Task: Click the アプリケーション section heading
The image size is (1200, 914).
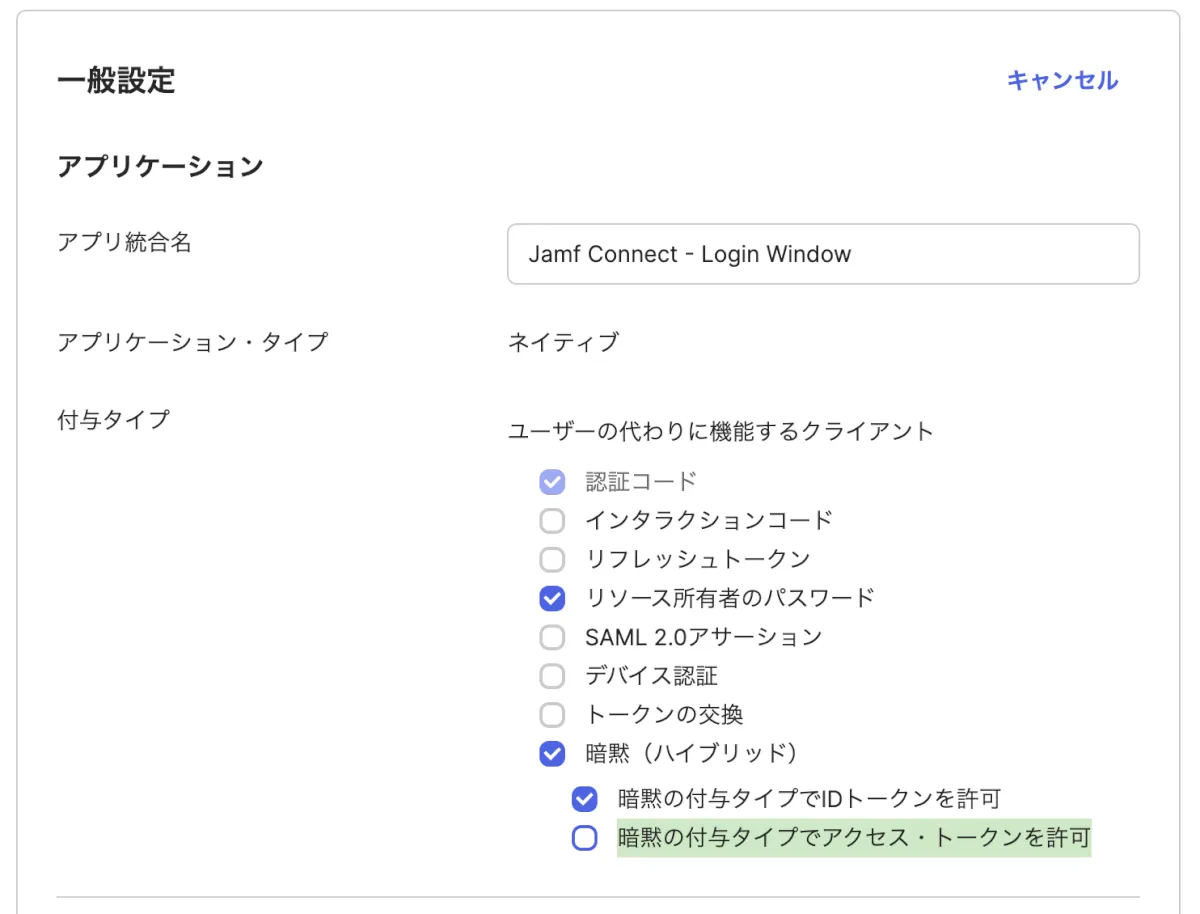Action: point(160,165)
